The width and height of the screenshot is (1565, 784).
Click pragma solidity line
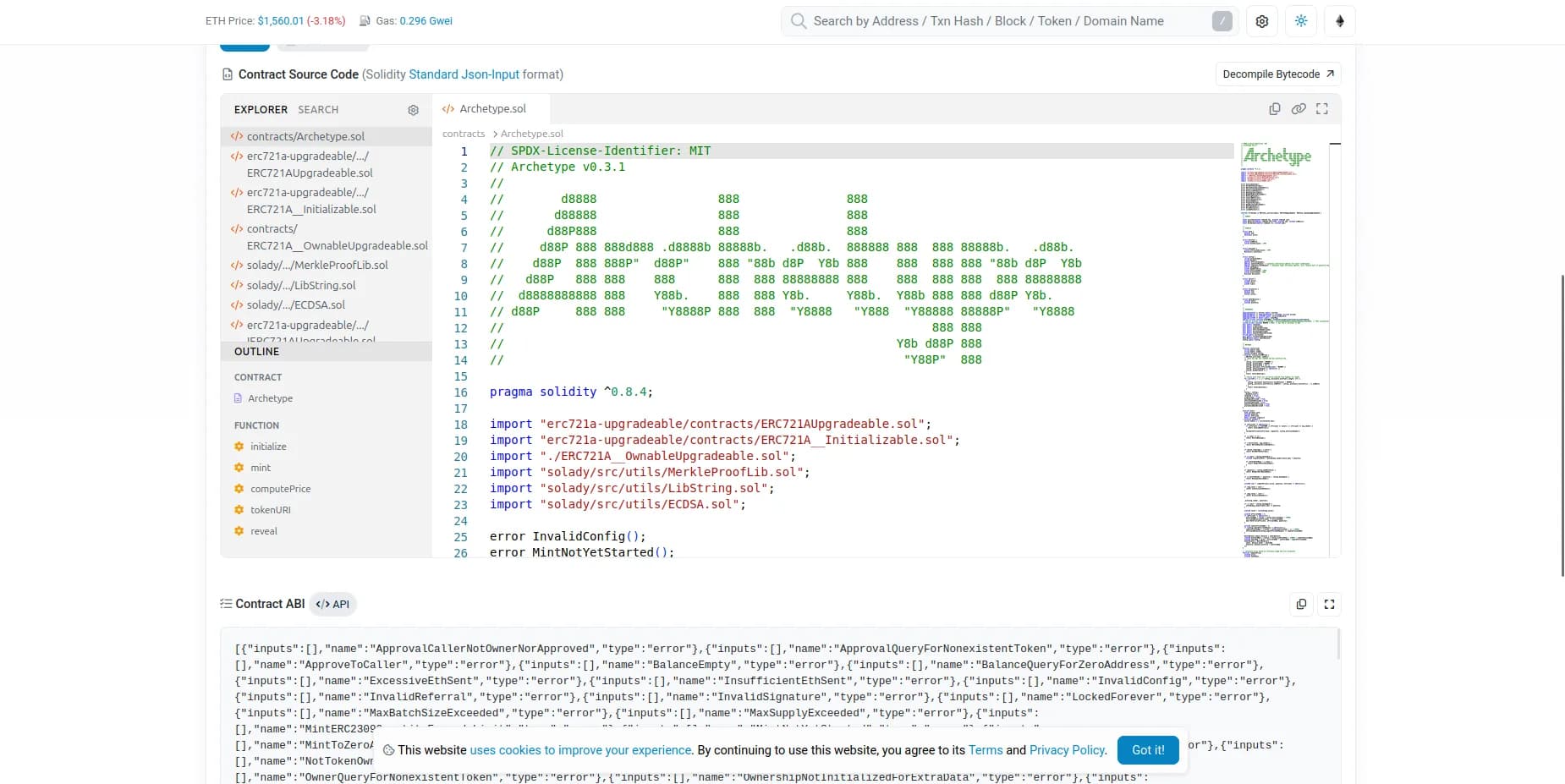(x=571, y=392)
